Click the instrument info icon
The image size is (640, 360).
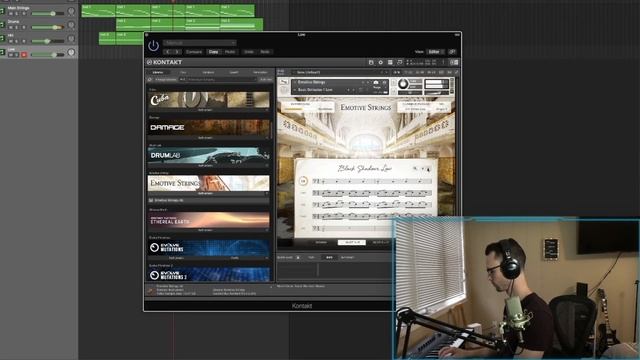(x=384, y=82)
